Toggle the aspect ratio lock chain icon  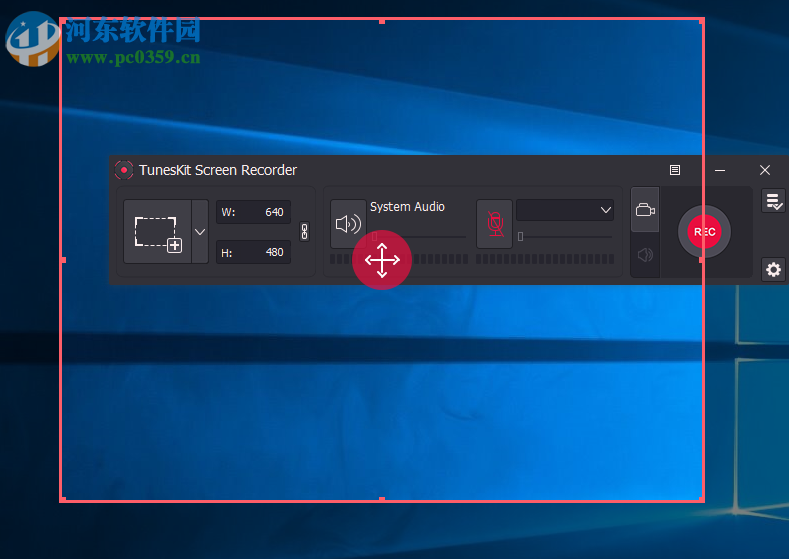tap(304, 231)
